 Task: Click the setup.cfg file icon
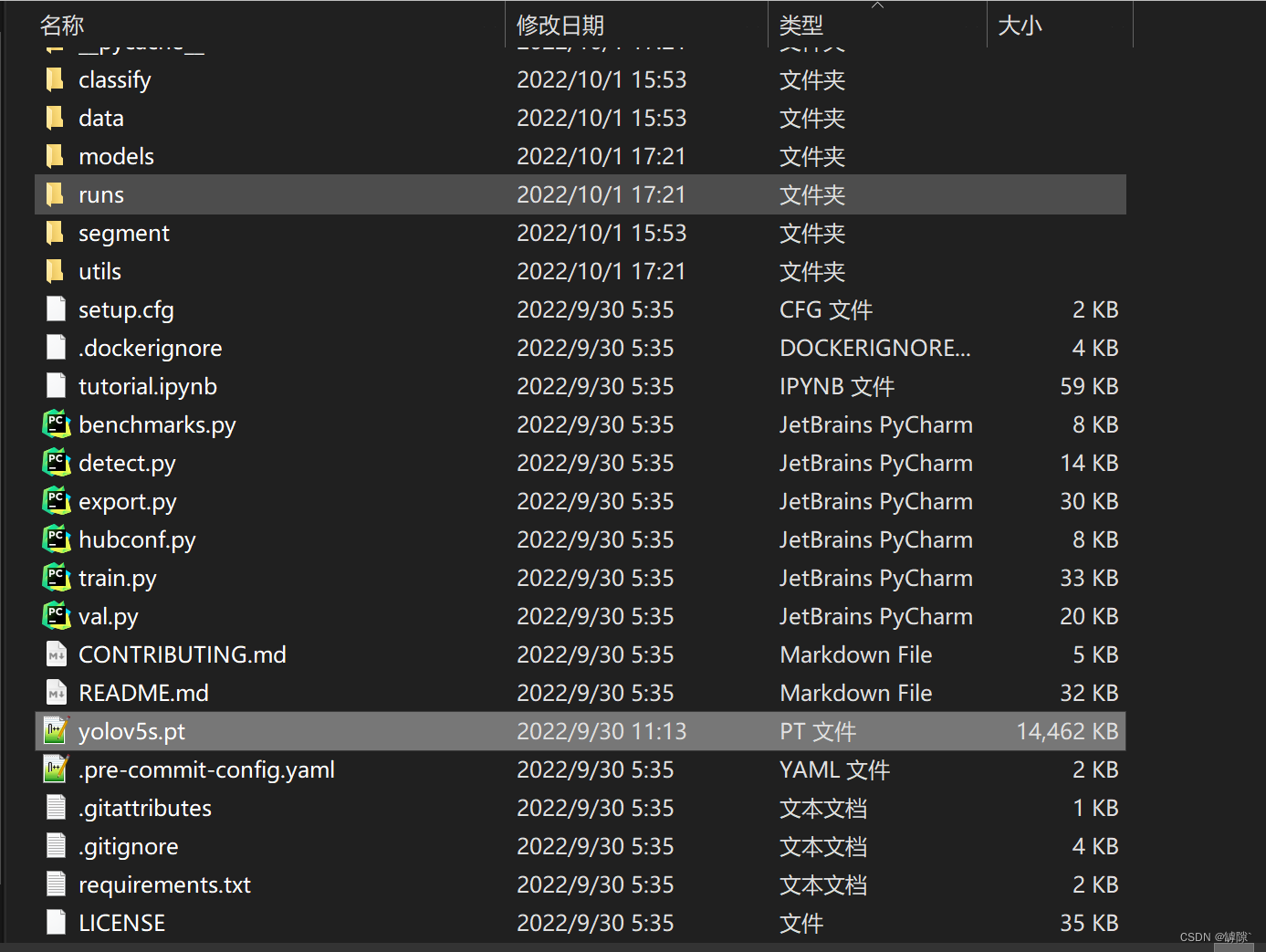coord(56,309)
